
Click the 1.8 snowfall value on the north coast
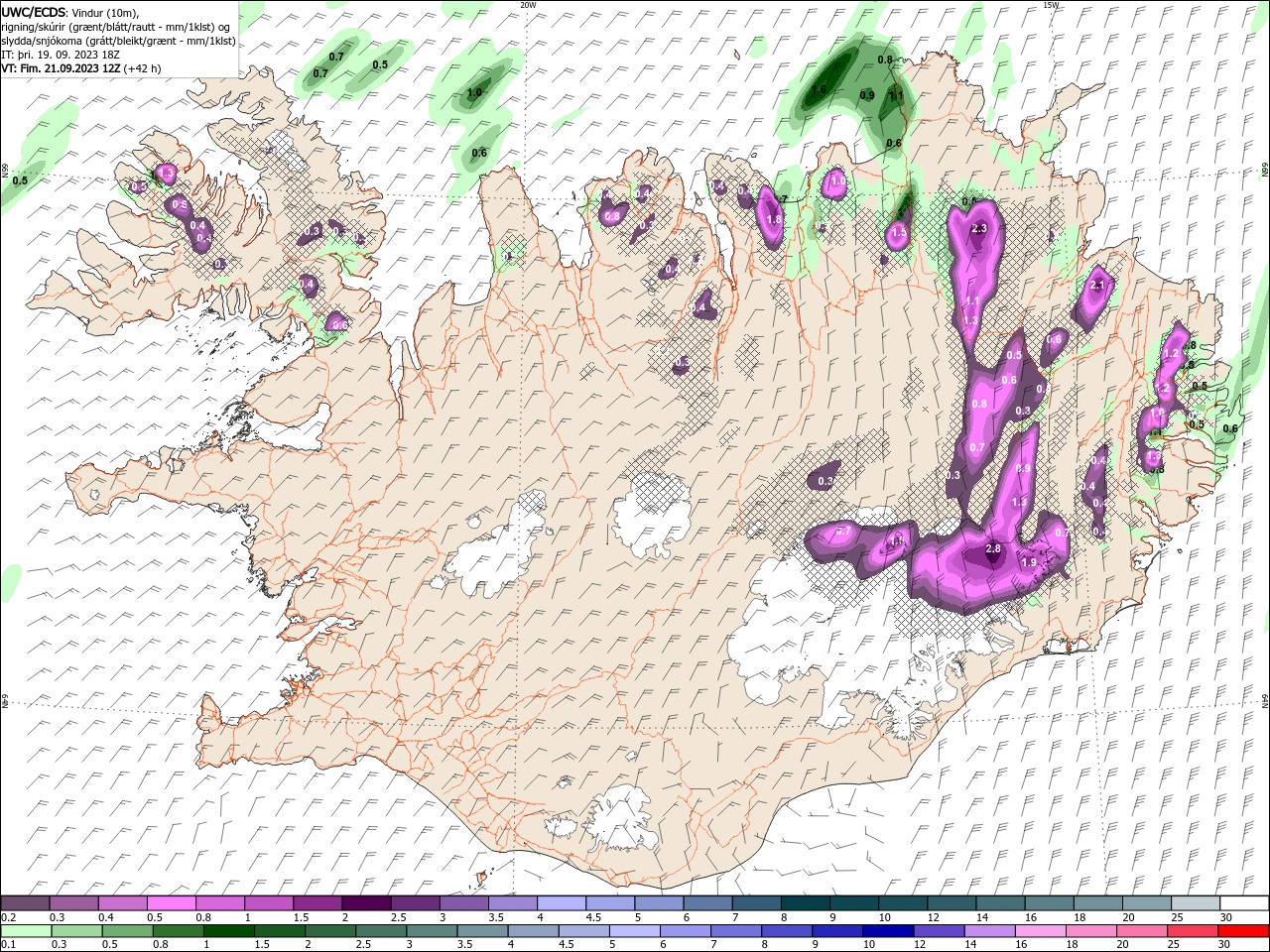tap(774, 220)
